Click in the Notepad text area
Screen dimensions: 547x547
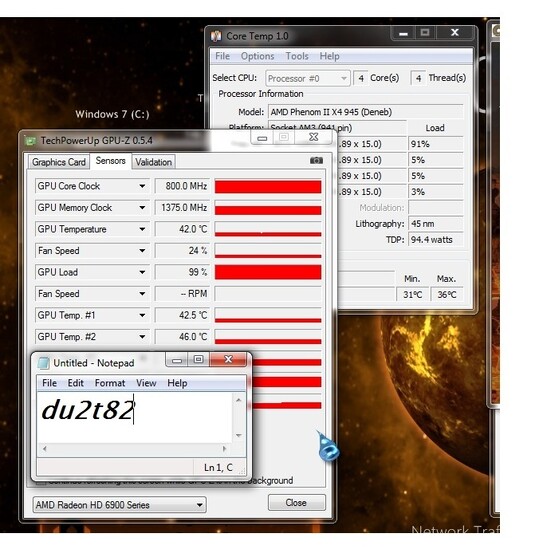point(135,417)
